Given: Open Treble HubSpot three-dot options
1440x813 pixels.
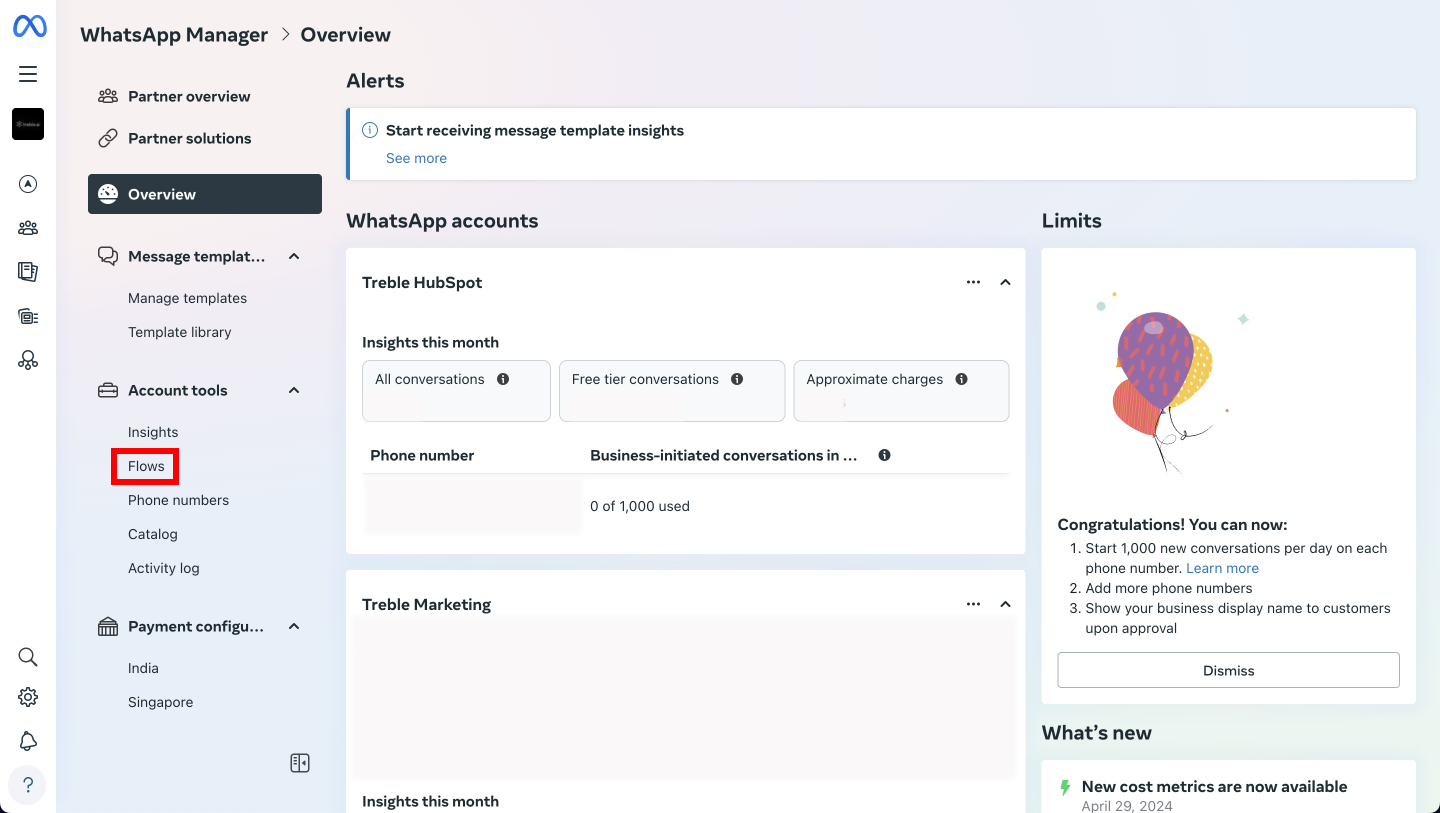Looking at the screenshot, I should click(973, 282).
